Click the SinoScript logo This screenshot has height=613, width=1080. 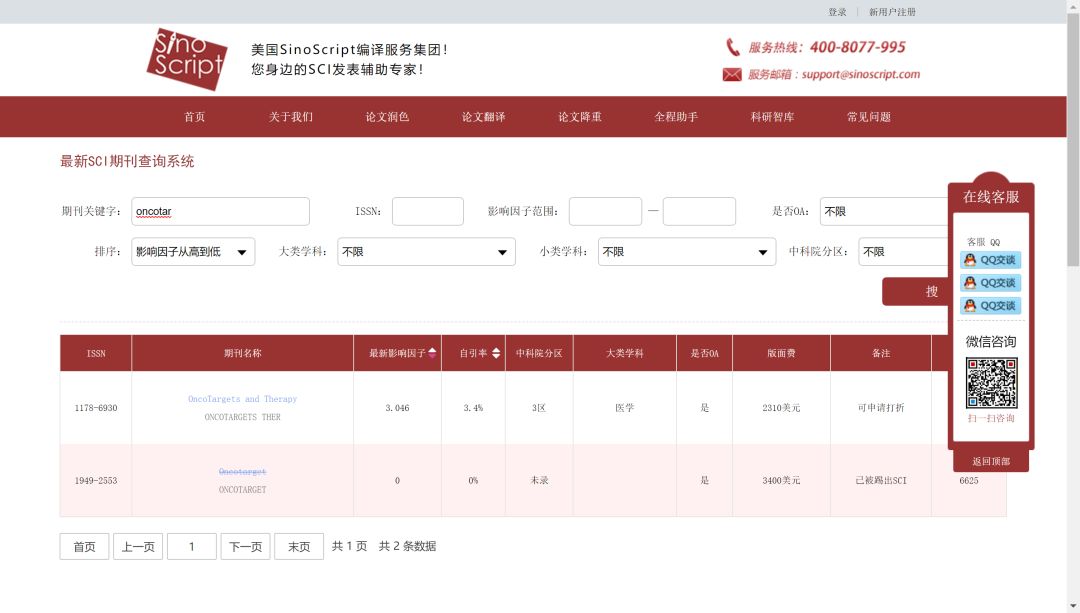[x=186, y=59]
